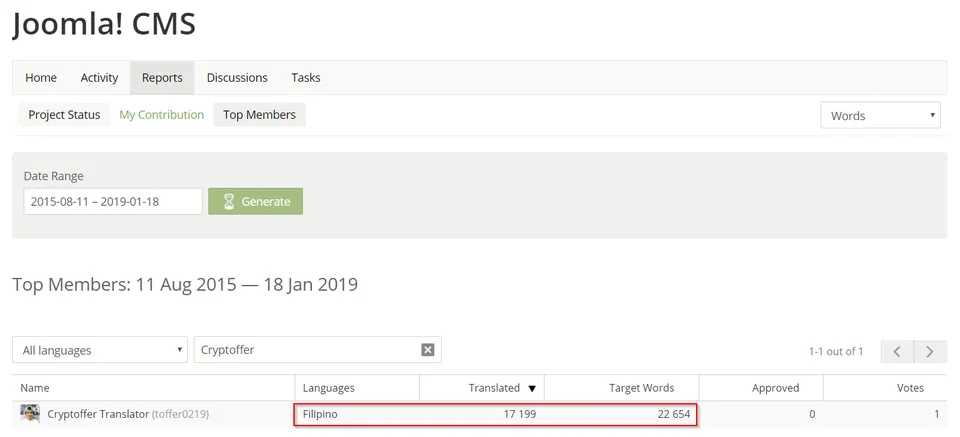The width and height of the screenshot is (960, 437).
Task: Click the Generate report button
Action: pyautogui.click(x=255, y=201)
